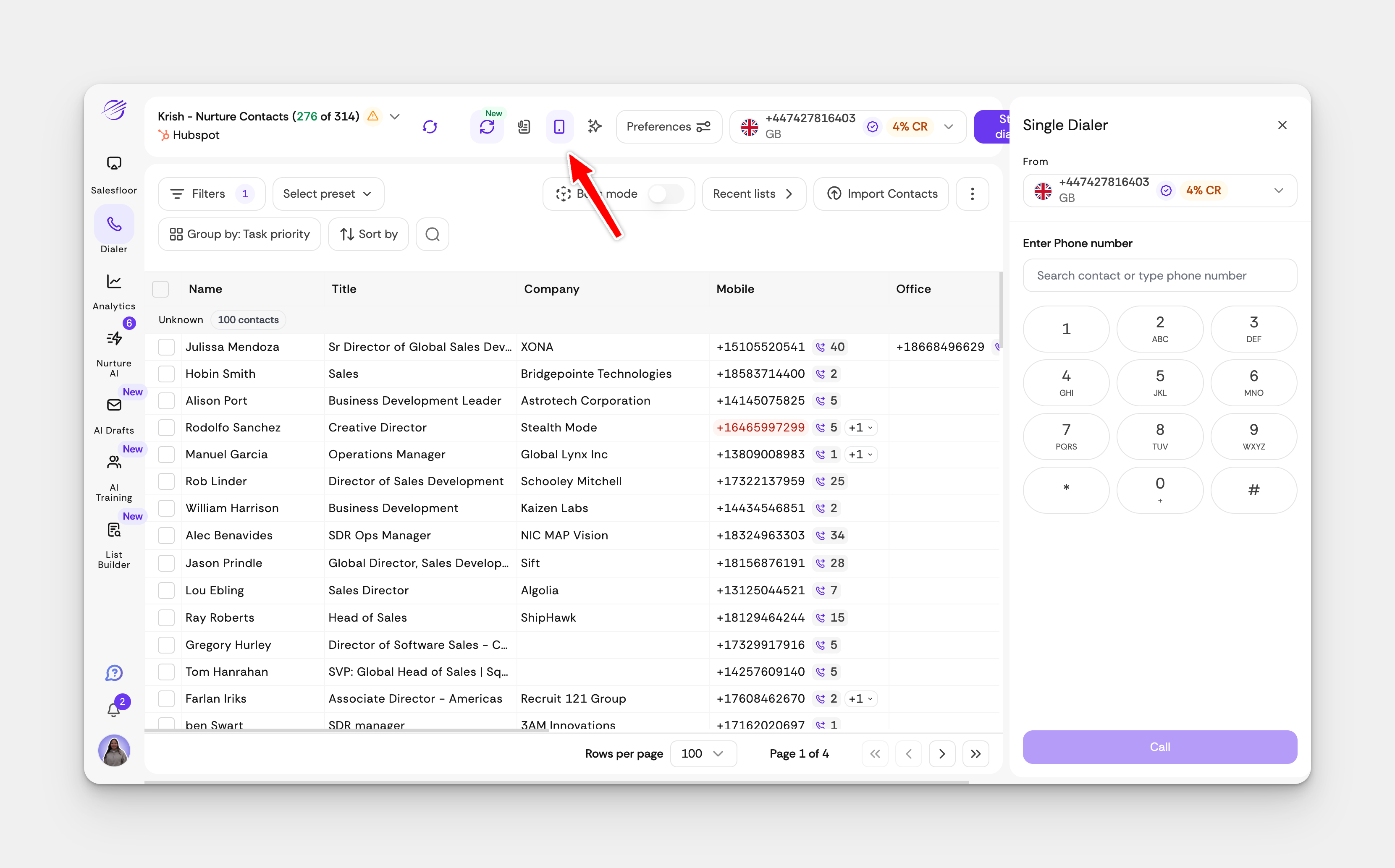
Task: Open notifications bell icon
Action: (x=114, y=710)
